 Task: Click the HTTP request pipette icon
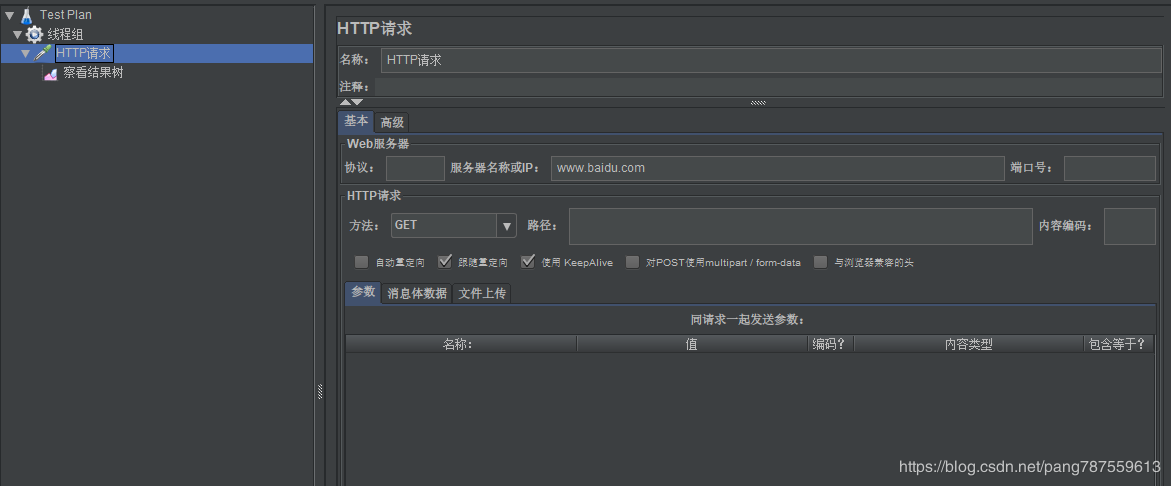pyautogui.click(x=43, y=53)
